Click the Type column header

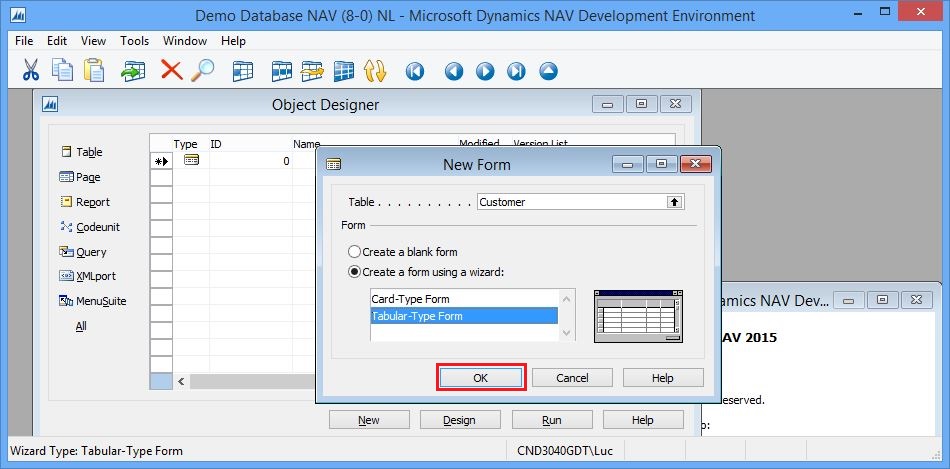coord(185,144)
